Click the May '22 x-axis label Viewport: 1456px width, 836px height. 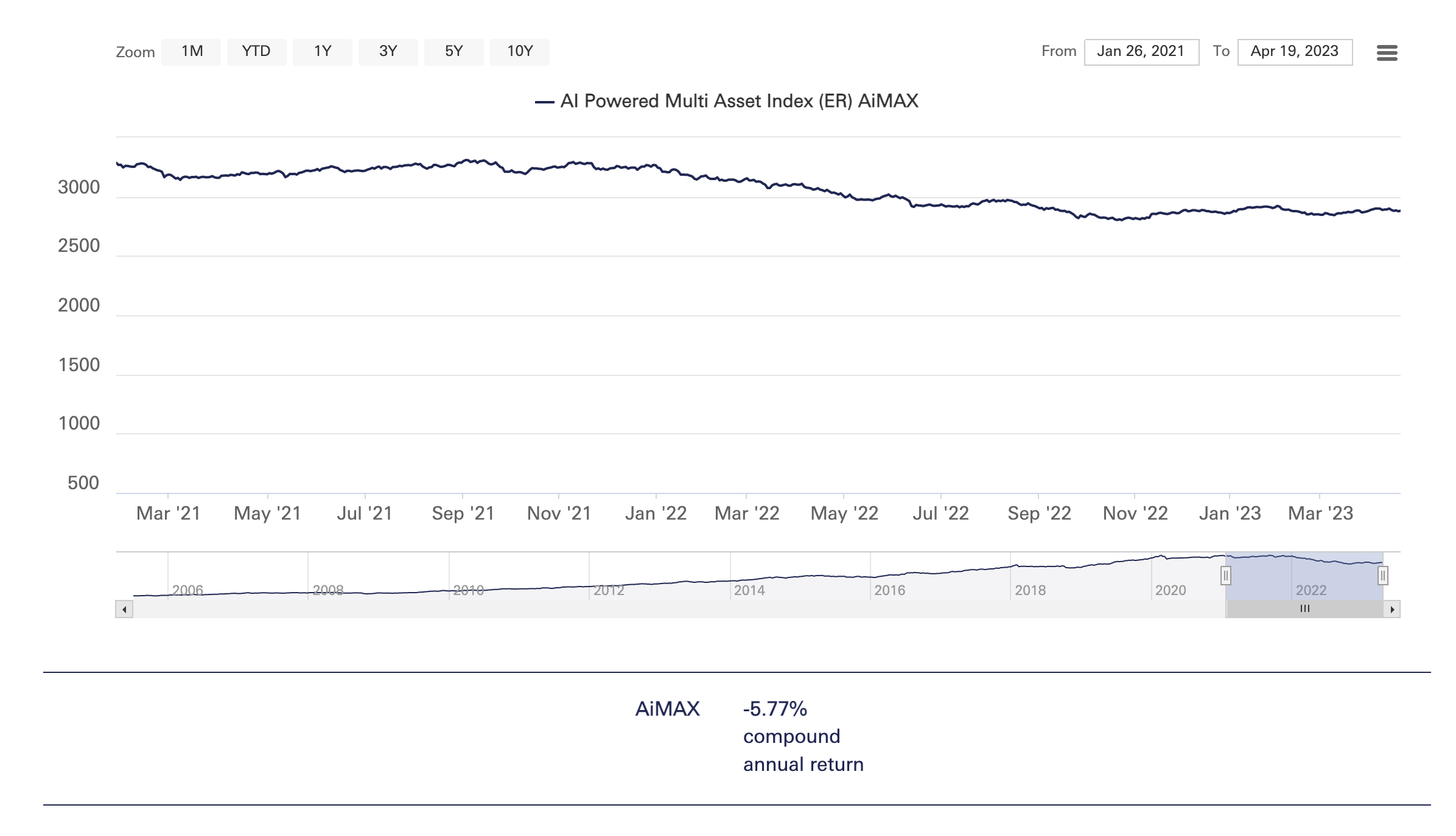[x=844, y=514]
